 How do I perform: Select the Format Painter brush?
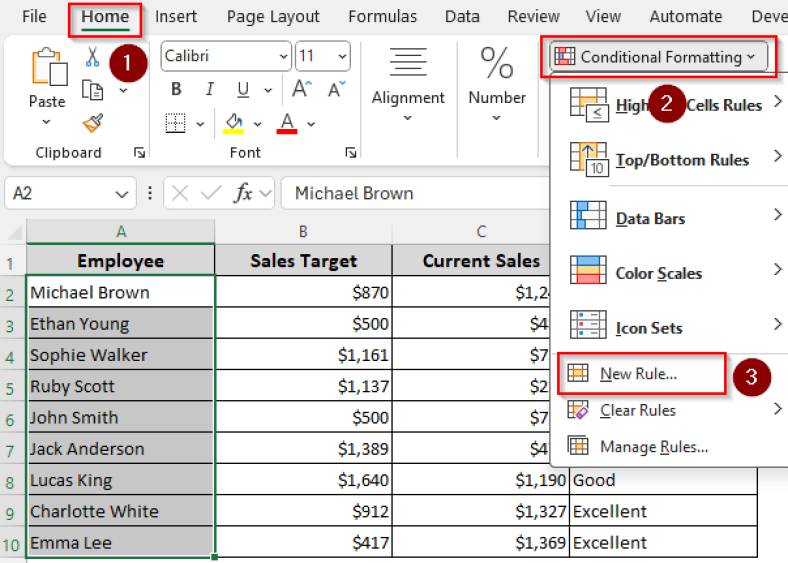(x=93, y=122)
